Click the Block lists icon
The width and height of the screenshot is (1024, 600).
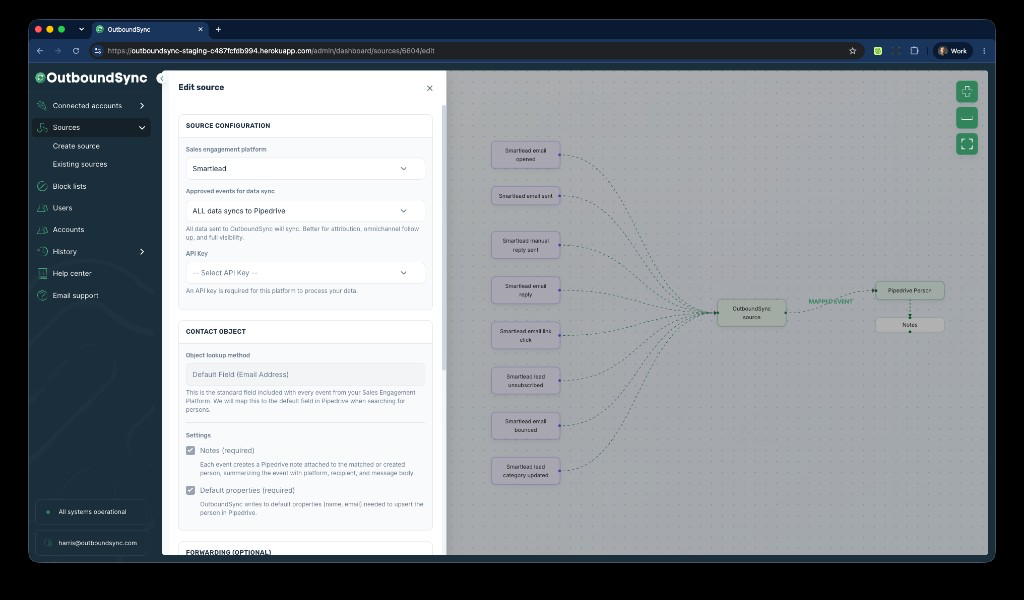click(42, 186)
